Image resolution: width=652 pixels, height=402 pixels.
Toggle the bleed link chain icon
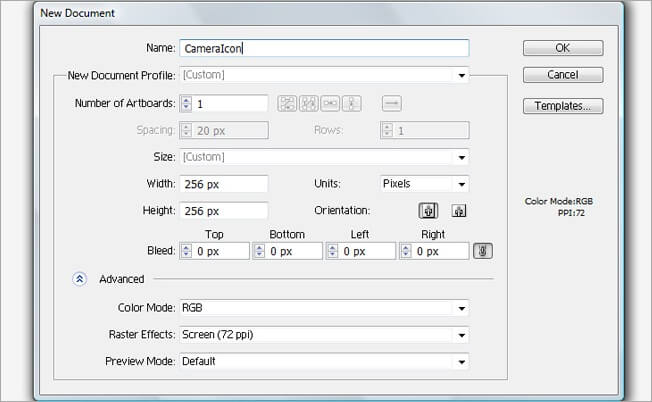click(483, 251)
